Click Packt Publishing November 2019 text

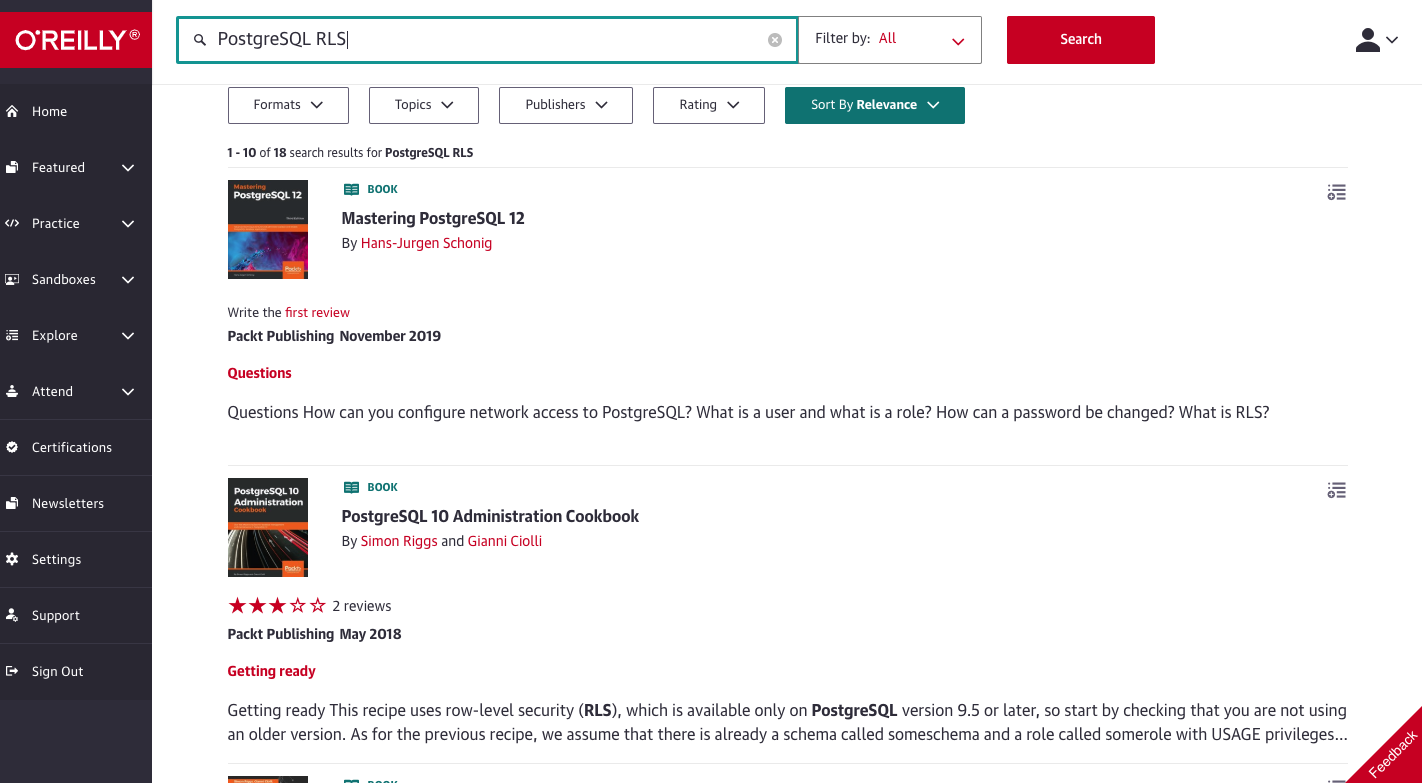[x=334, y=336]
